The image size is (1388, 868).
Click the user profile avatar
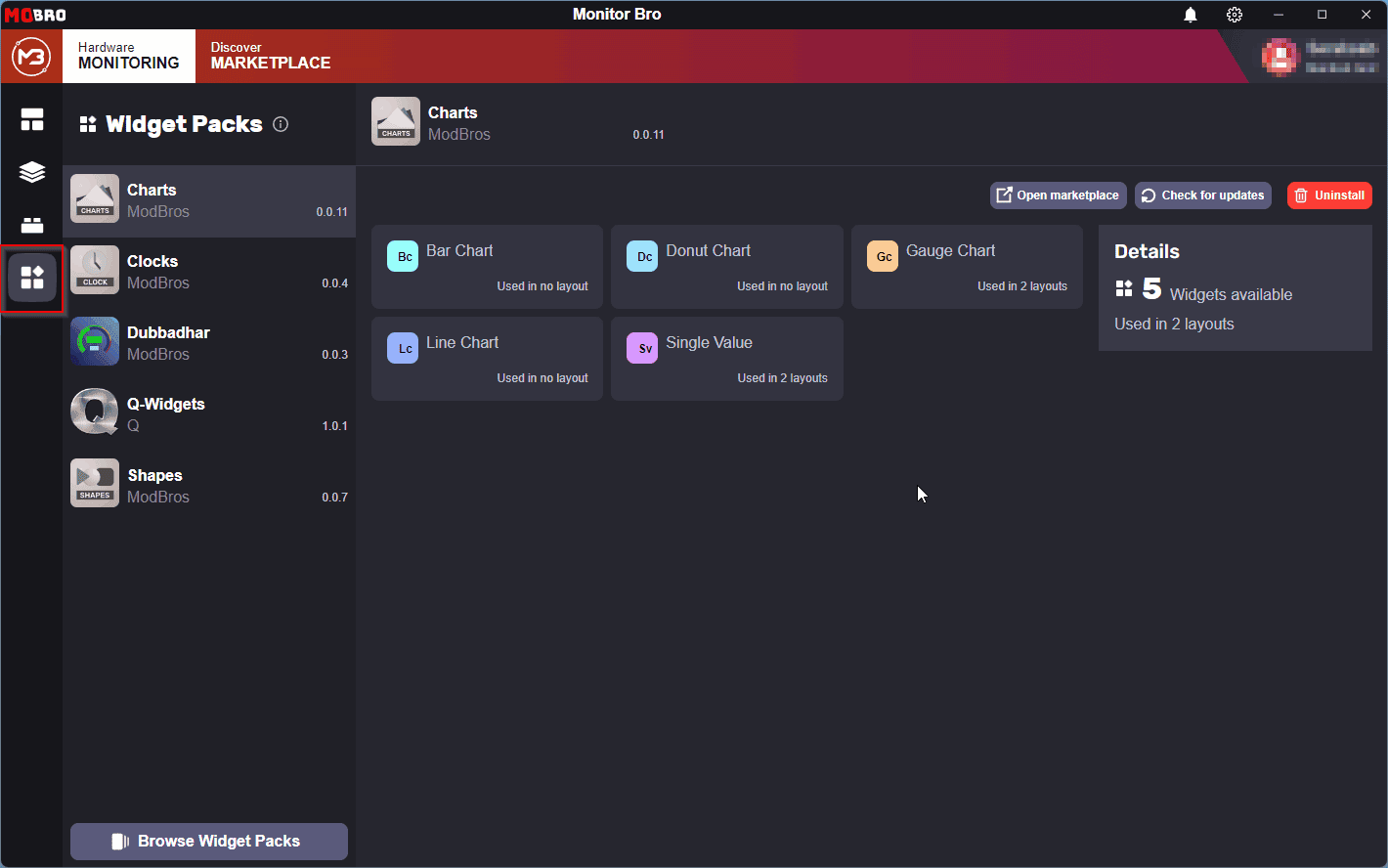(1280, 57)
